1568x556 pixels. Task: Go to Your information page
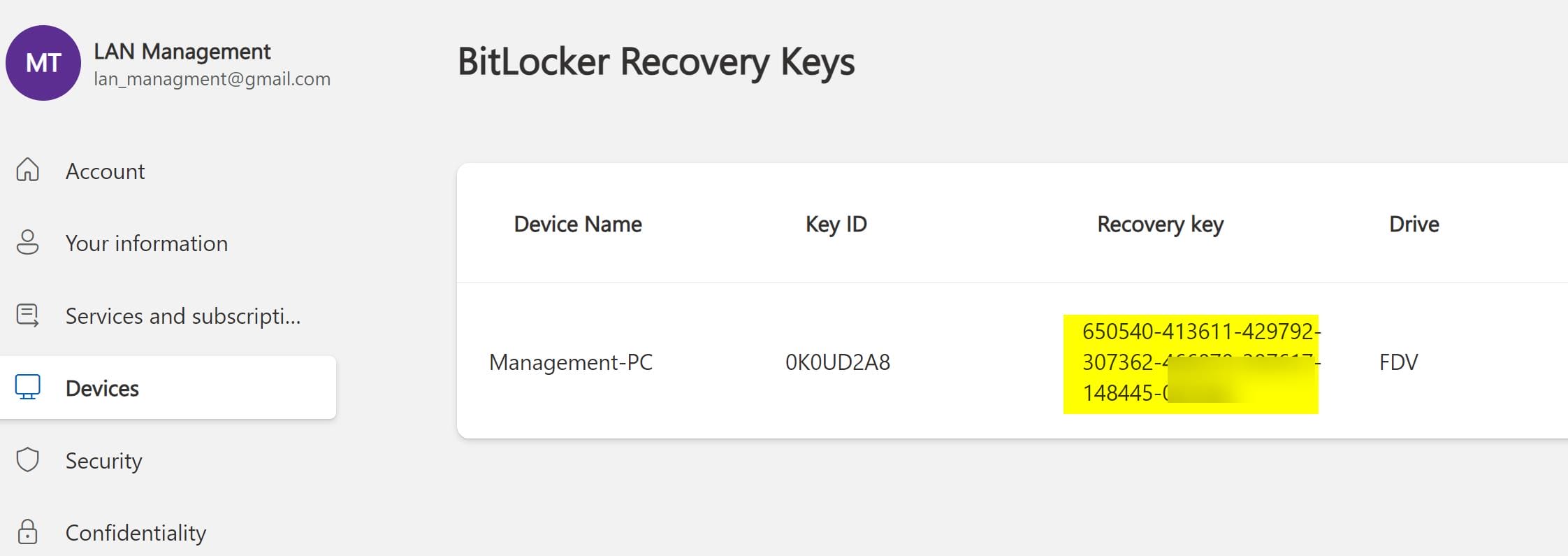tap(147, 243)
